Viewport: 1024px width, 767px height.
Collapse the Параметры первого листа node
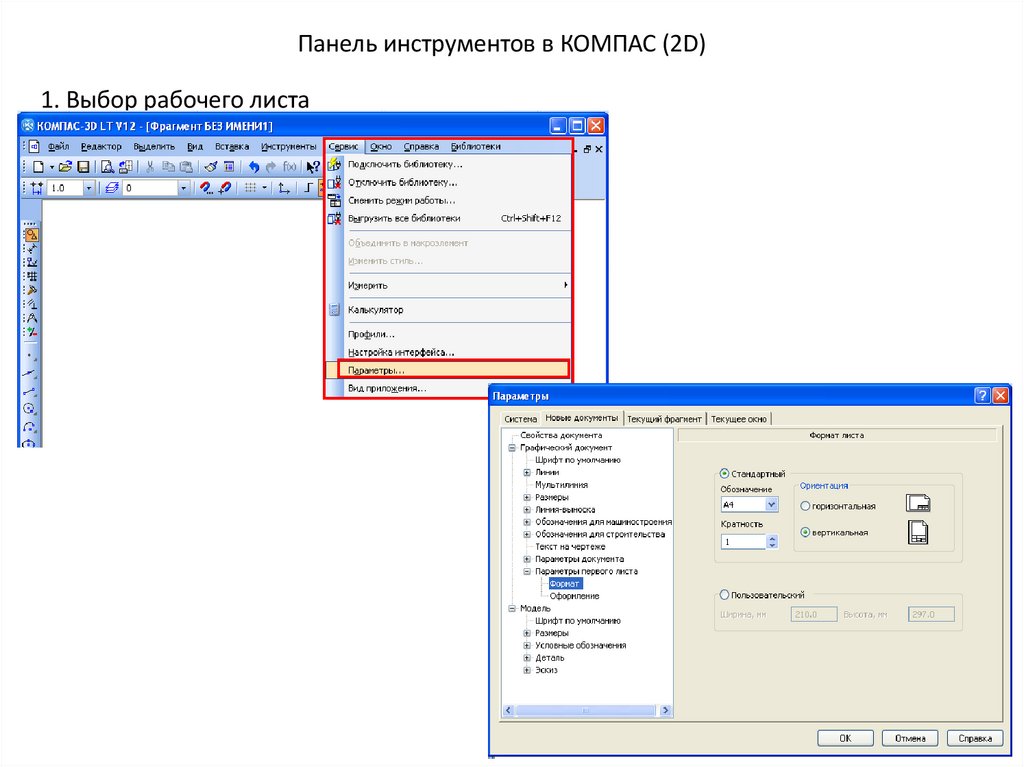(527, 571)
